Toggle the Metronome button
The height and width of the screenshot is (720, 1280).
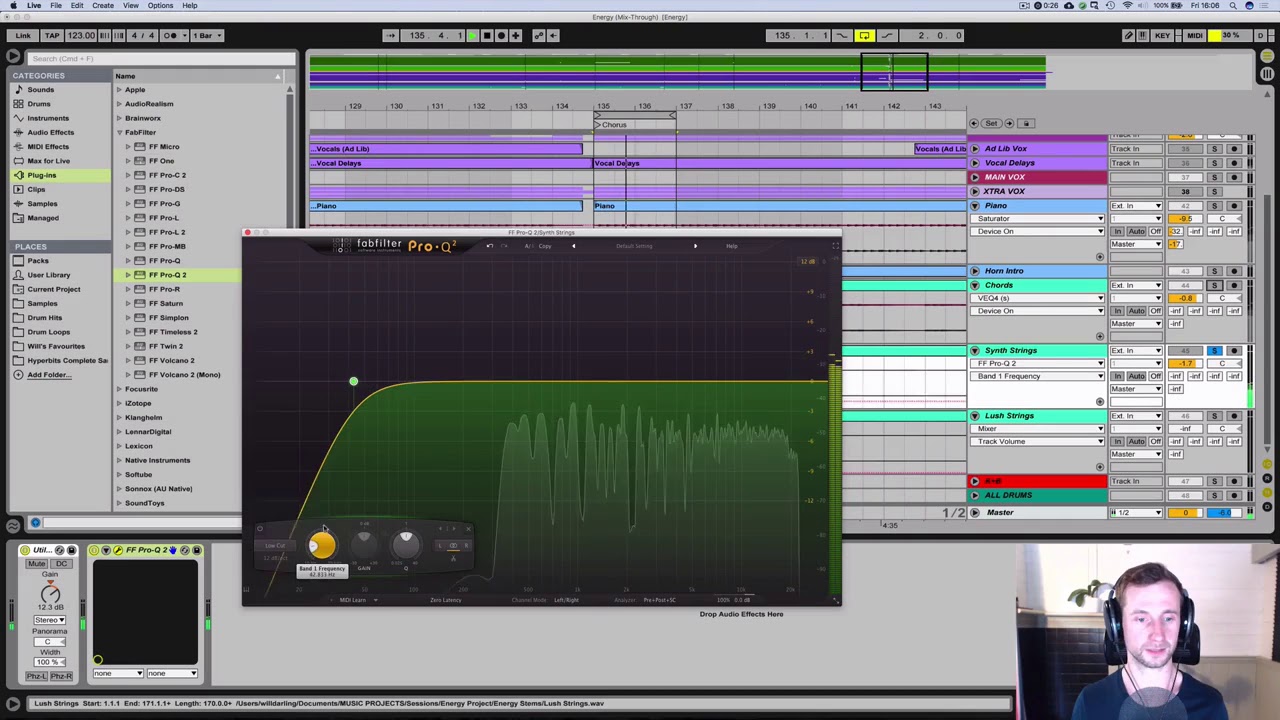click(x=168, y=35)
